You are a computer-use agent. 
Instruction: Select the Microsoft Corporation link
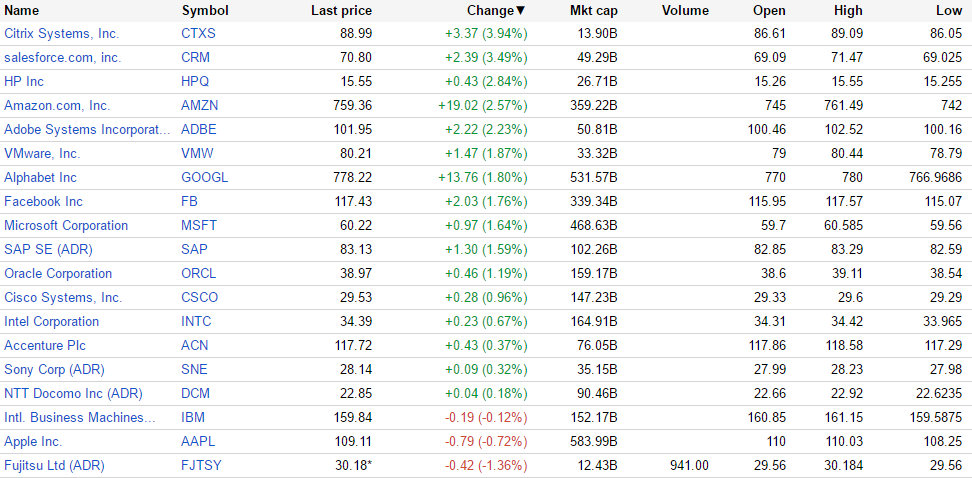click(x=66, y=226)
